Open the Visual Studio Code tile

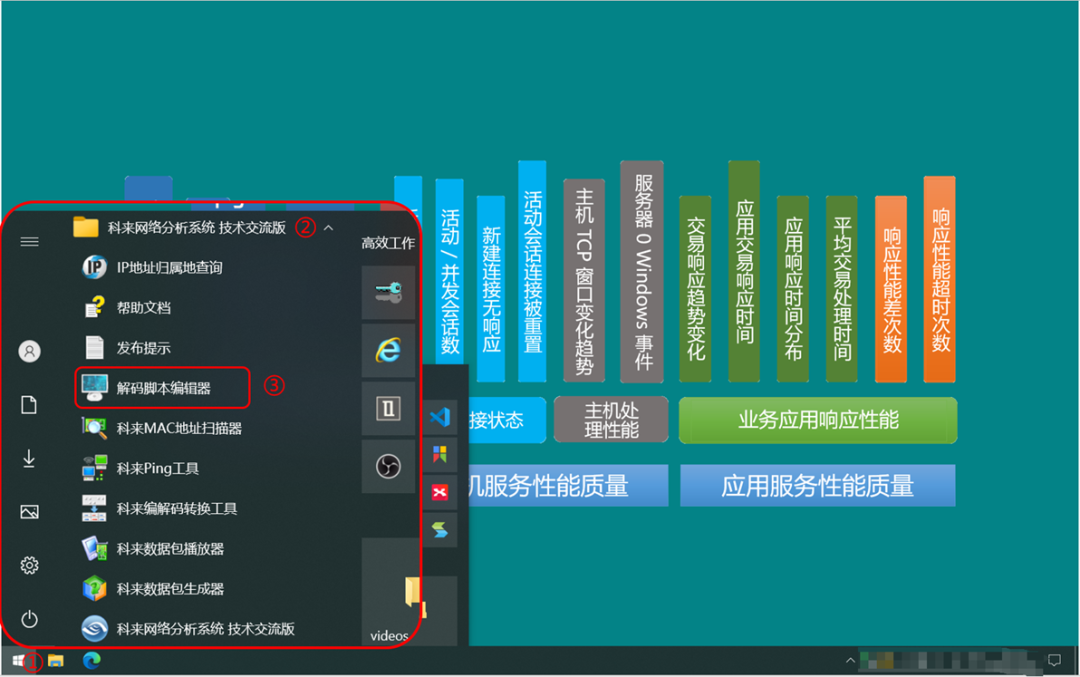[440, 418]
